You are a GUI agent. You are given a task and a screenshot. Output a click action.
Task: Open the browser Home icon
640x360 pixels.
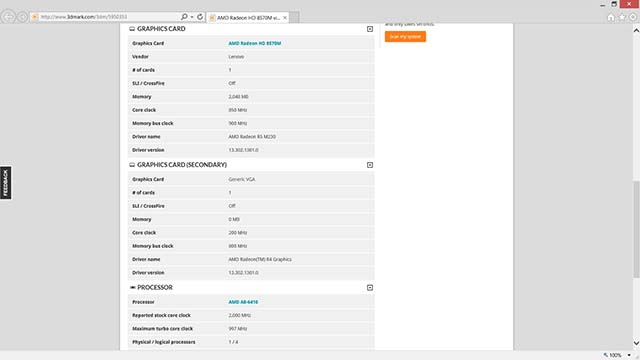(x=611, y=17)
